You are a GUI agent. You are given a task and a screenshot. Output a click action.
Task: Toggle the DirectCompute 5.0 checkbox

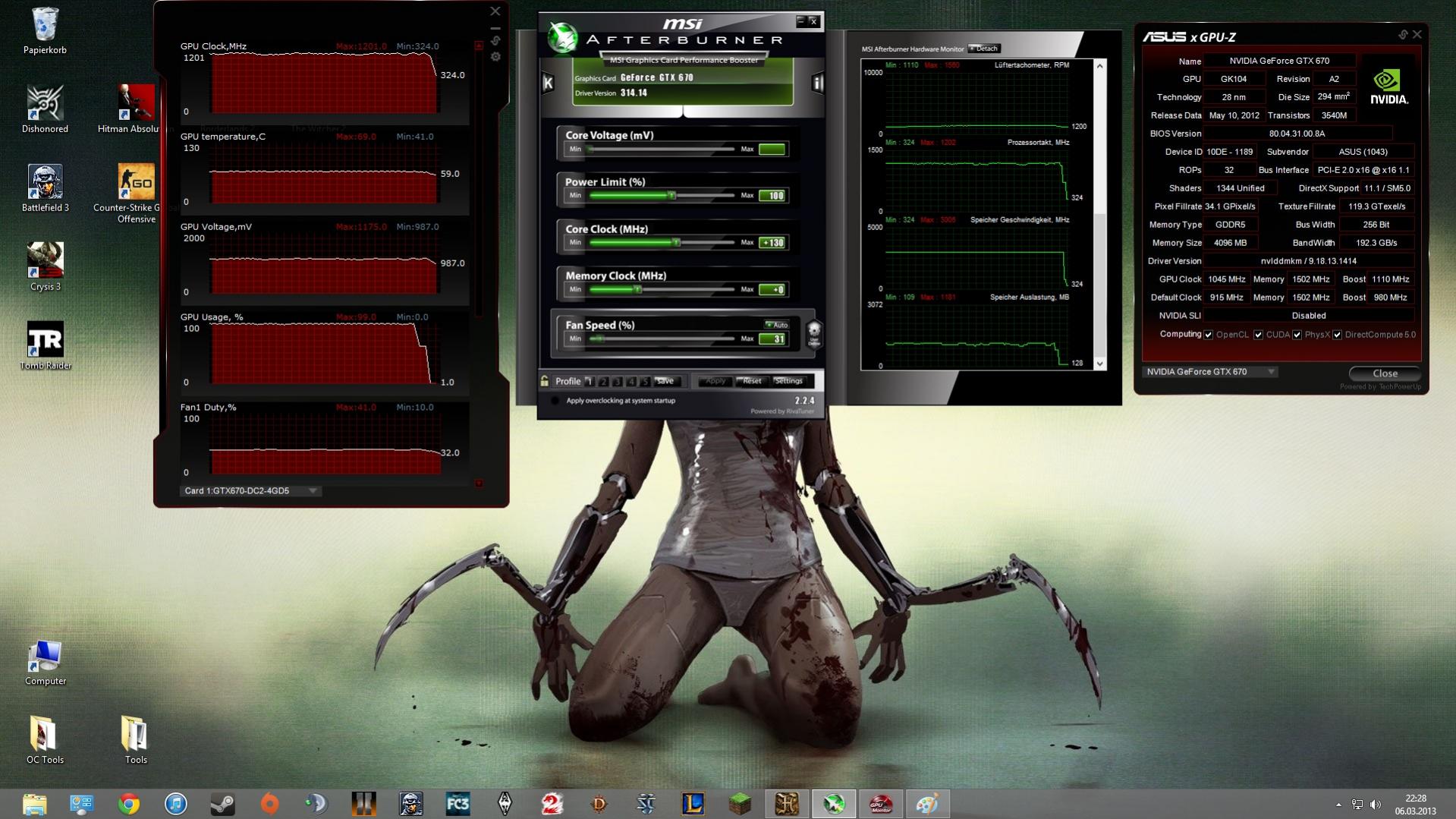pyautogui.click(x=1338, y=335)
